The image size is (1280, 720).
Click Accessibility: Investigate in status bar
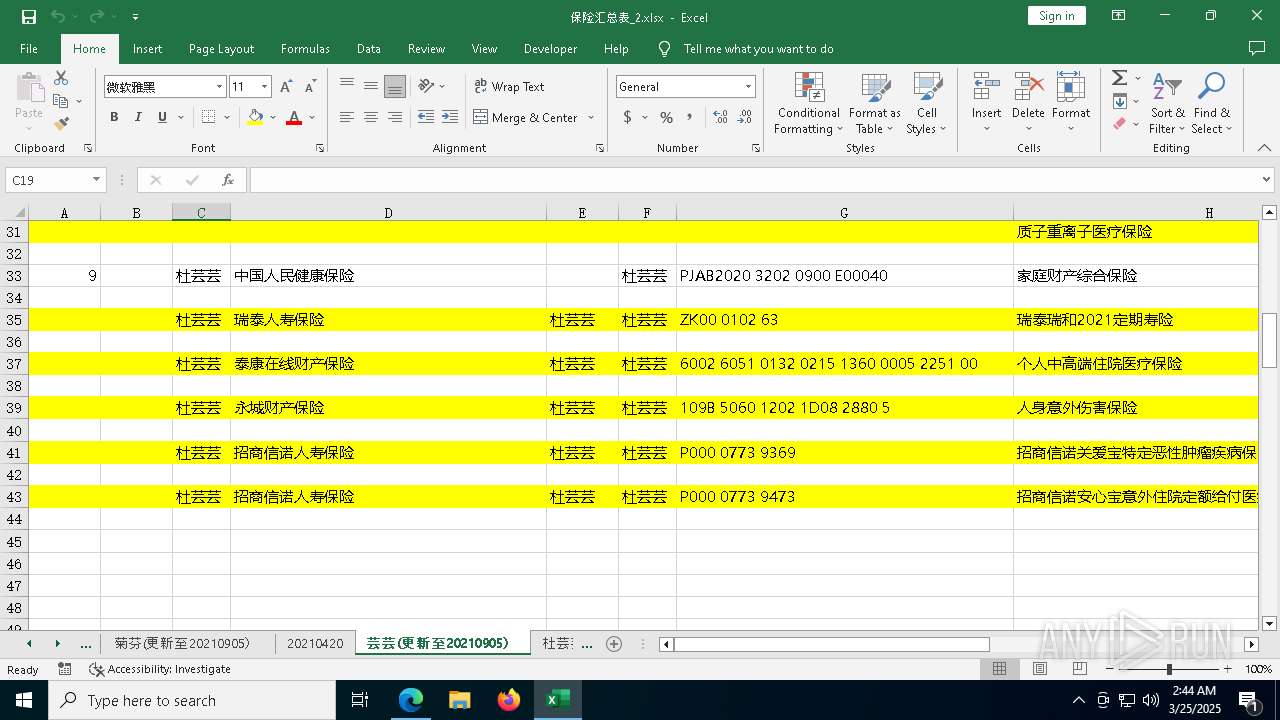pos(160,669)
